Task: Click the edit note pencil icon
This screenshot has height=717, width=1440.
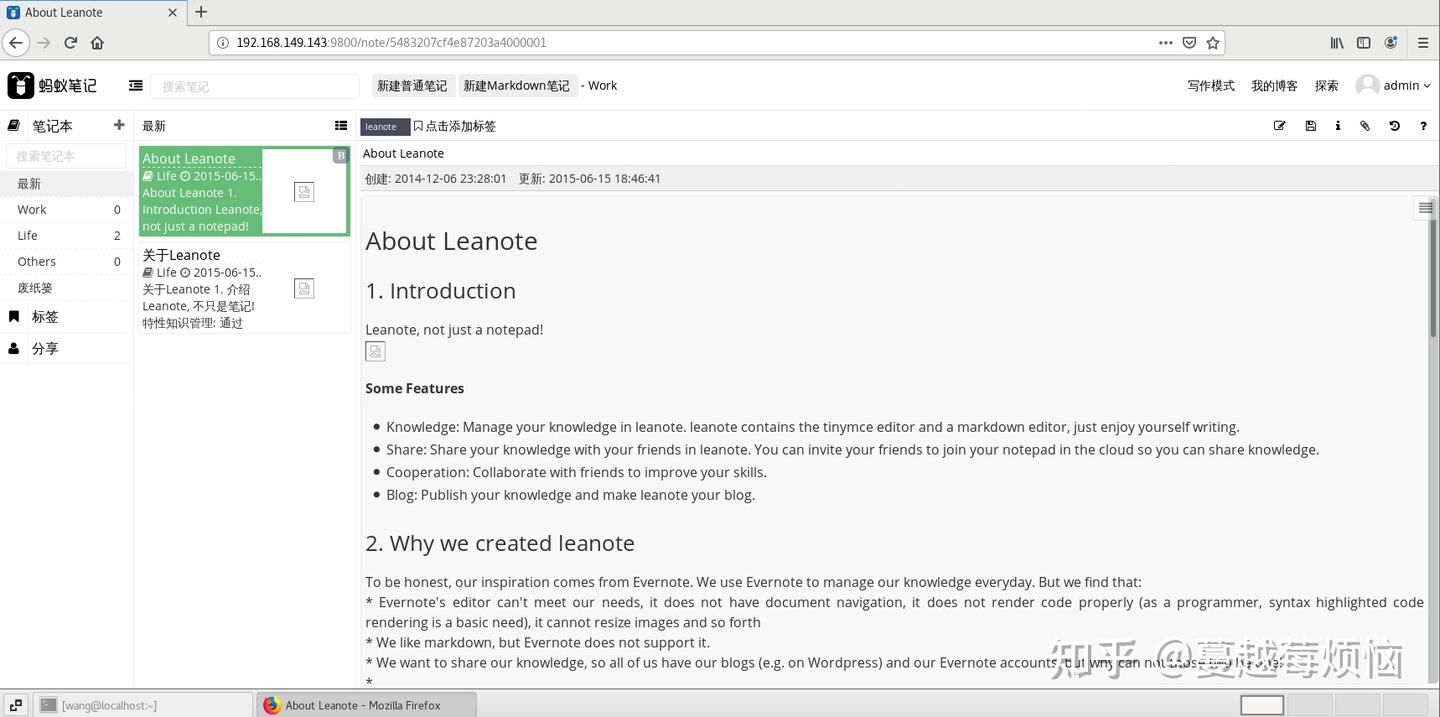Action: [x=1279, y=126]
